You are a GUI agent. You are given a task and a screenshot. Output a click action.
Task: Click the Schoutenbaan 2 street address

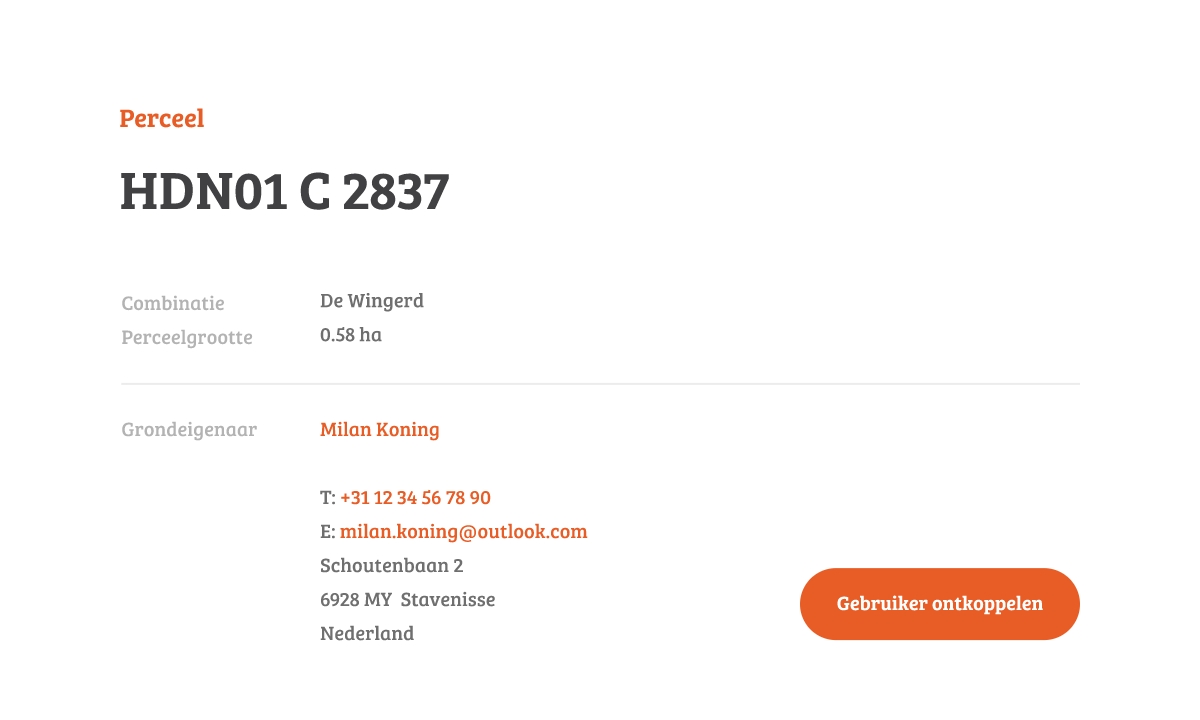pos(392,566)
